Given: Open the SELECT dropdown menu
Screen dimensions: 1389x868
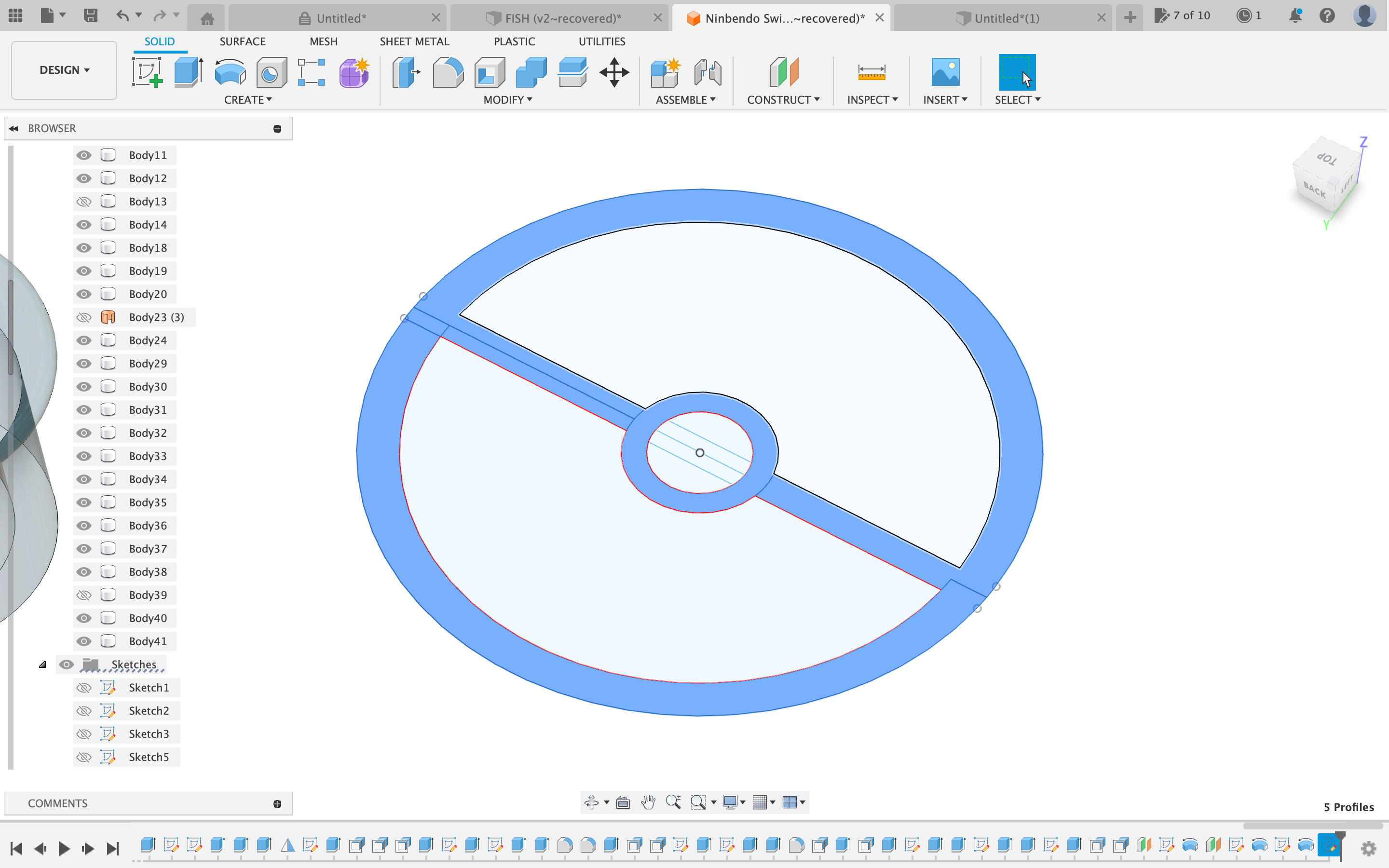Looking at the screenshot, I should coord(1018,100).
